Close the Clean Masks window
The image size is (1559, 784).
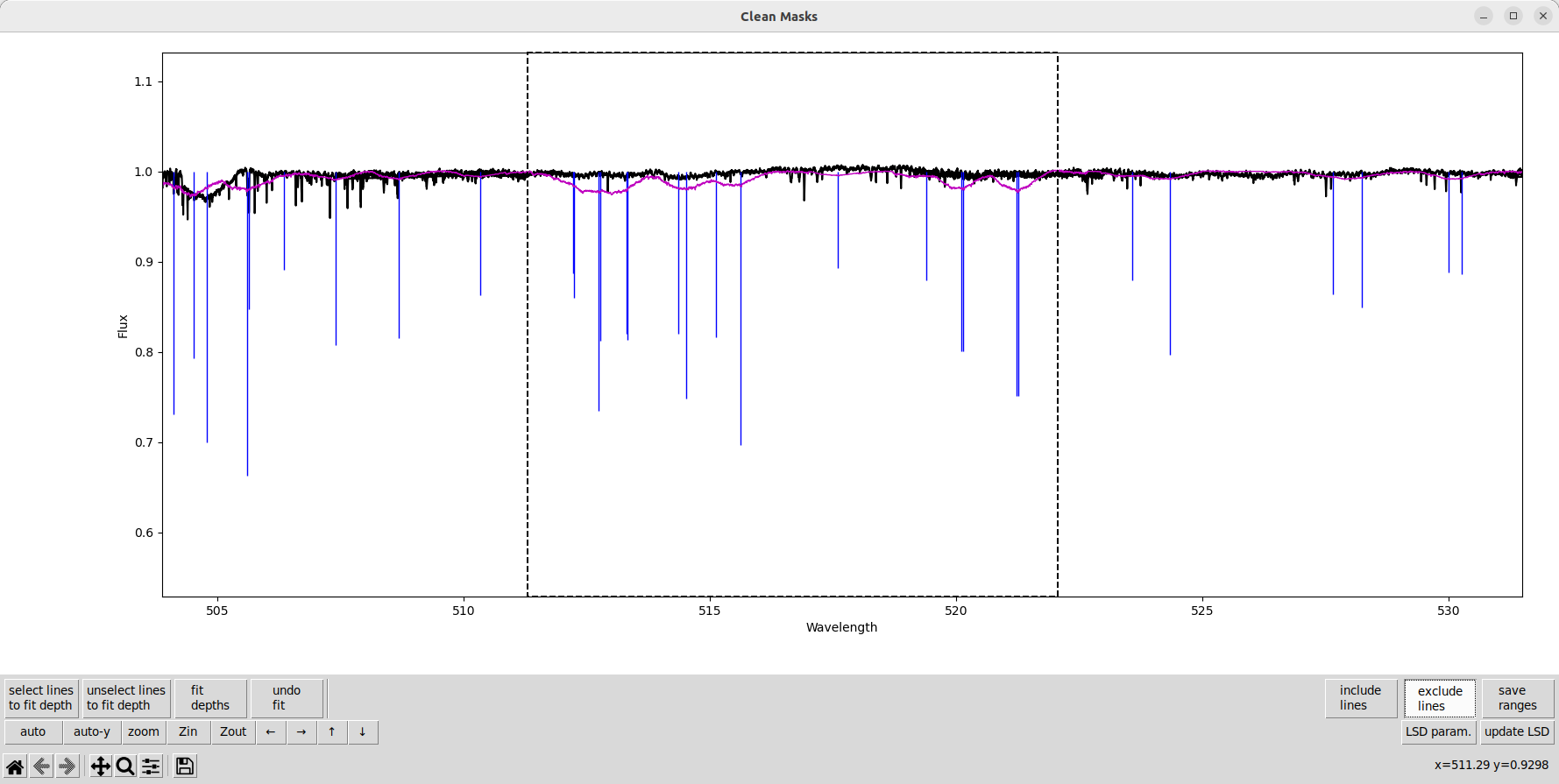pos(1543,16)
